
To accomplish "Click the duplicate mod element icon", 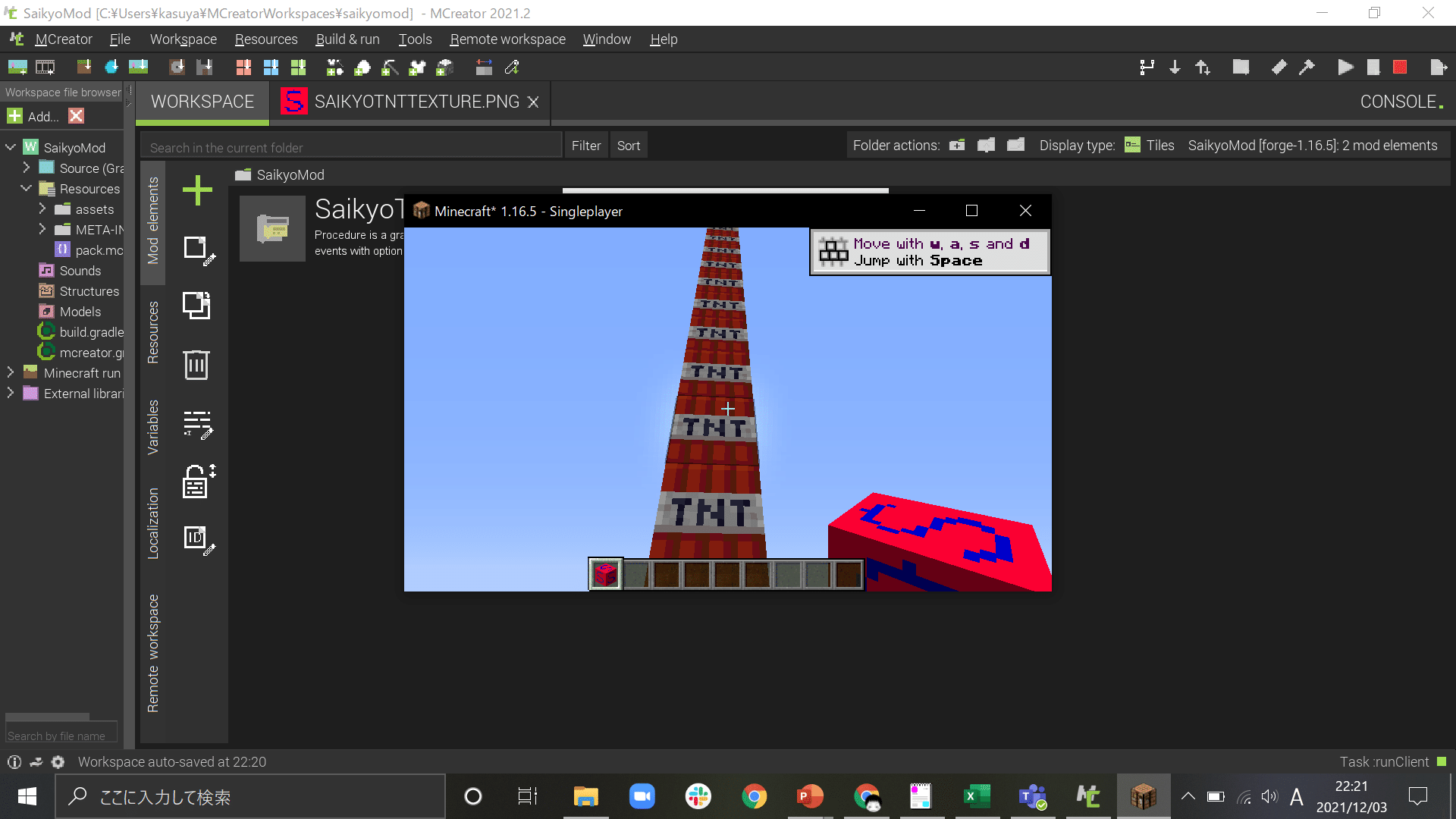I will [x=196, y=306].
